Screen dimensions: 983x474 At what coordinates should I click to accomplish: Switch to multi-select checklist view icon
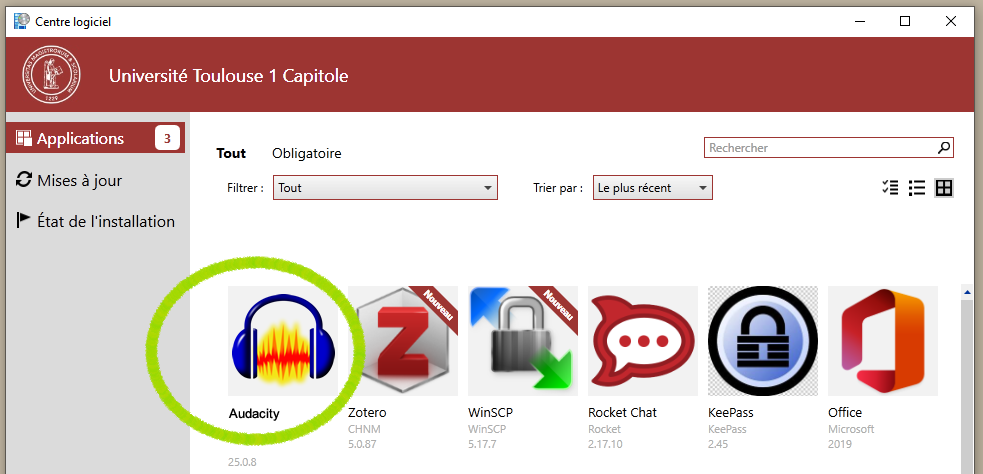(890, 187)
